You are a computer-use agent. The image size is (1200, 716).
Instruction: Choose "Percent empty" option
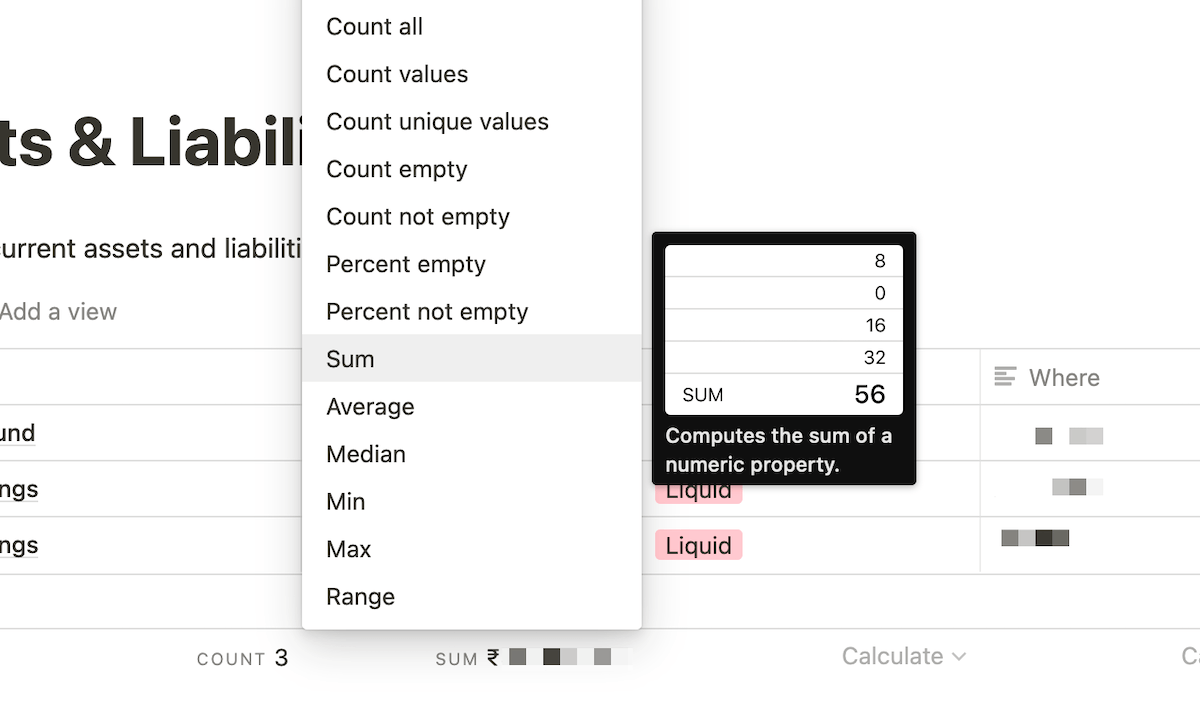406,264
